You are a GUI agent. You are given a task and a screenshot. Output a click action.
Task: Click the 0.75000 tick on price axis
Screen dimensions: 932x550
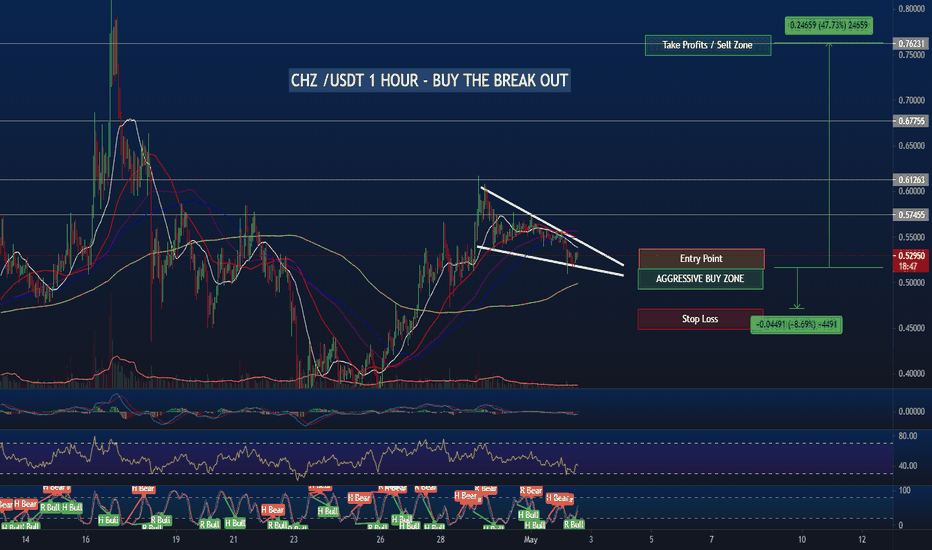tap(911, 55)
